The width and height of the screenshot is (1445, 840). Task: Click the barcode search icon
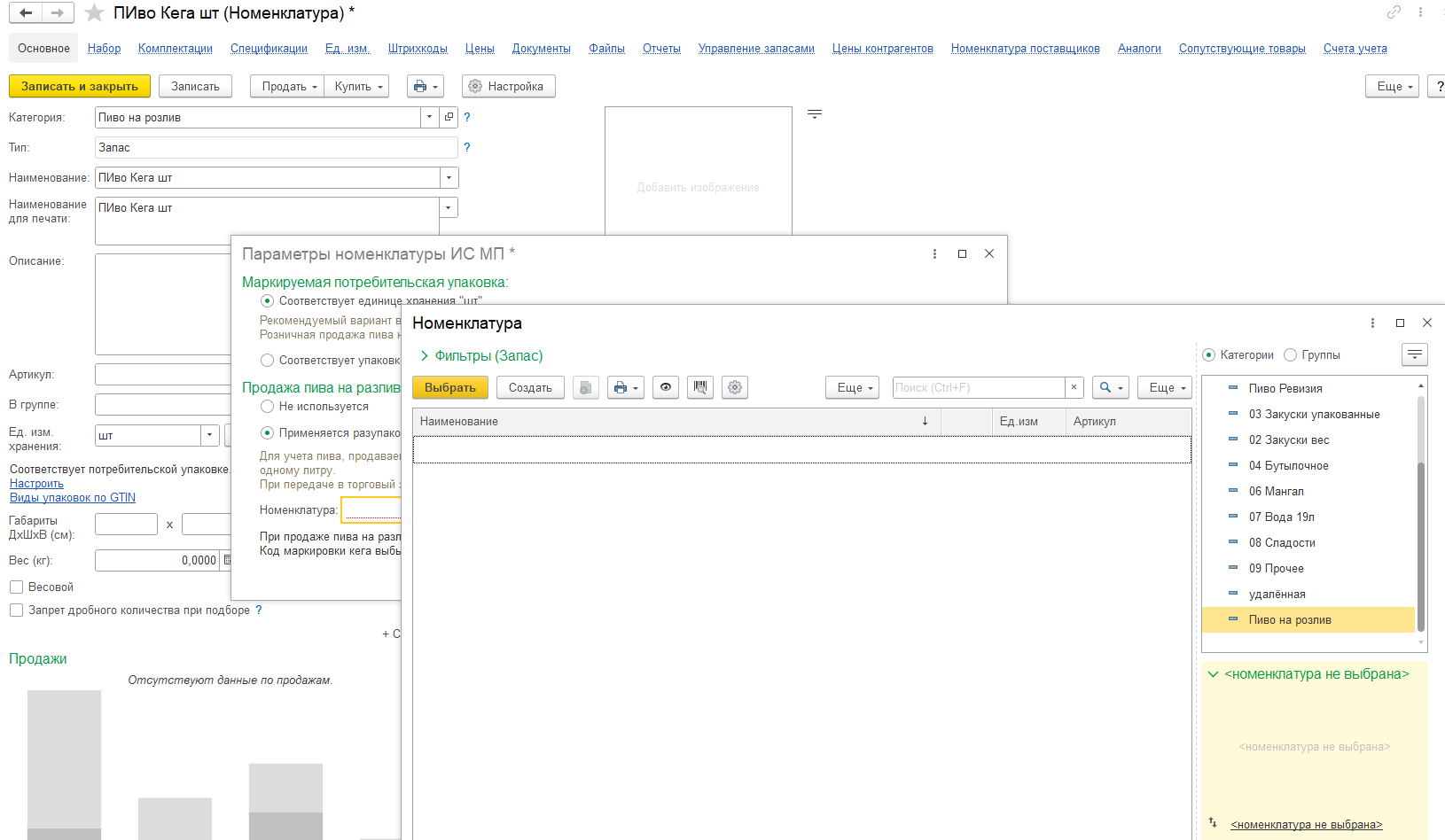coord(700,387)
